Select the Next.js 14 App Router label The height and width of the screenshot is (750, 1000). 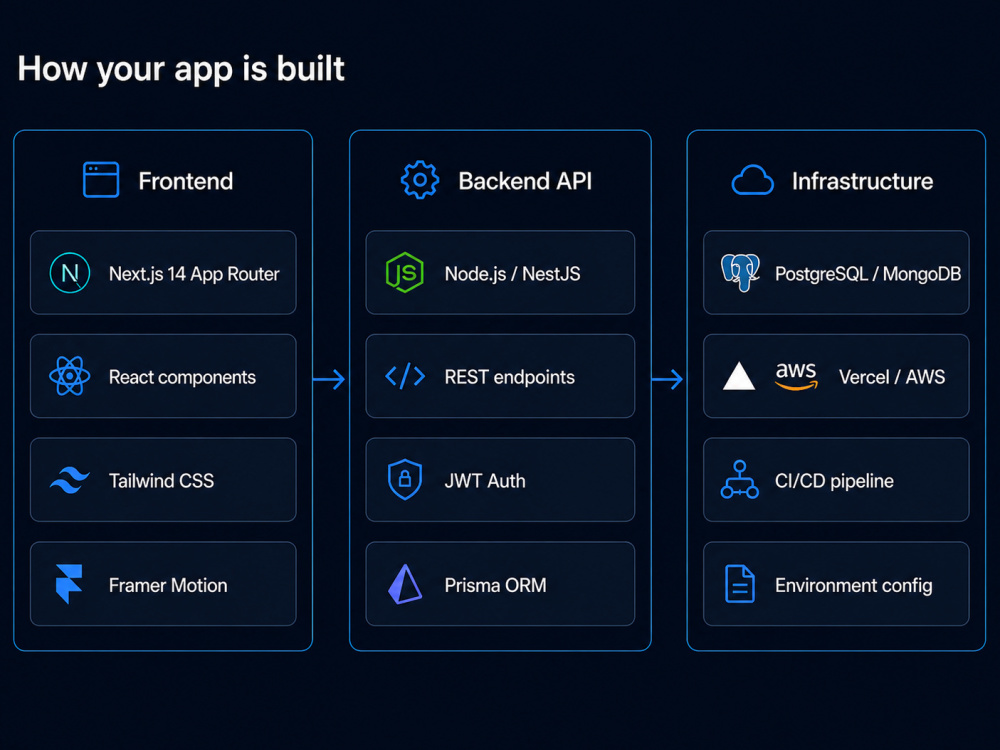pyautogui.click(x=194, y=274)
